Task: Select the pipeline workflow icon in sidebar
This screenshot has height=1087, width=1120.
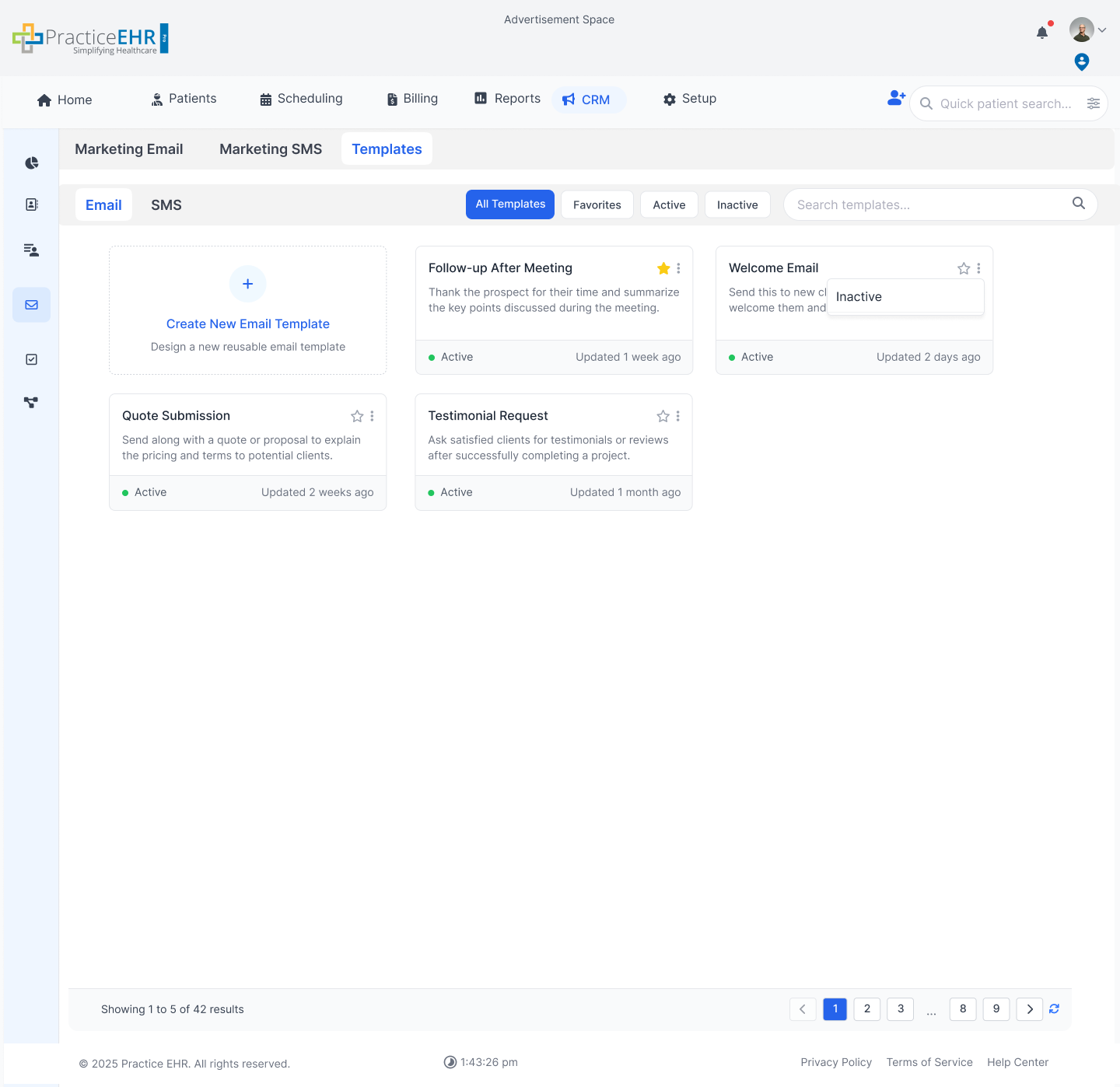Action: [x=31, y=402]
